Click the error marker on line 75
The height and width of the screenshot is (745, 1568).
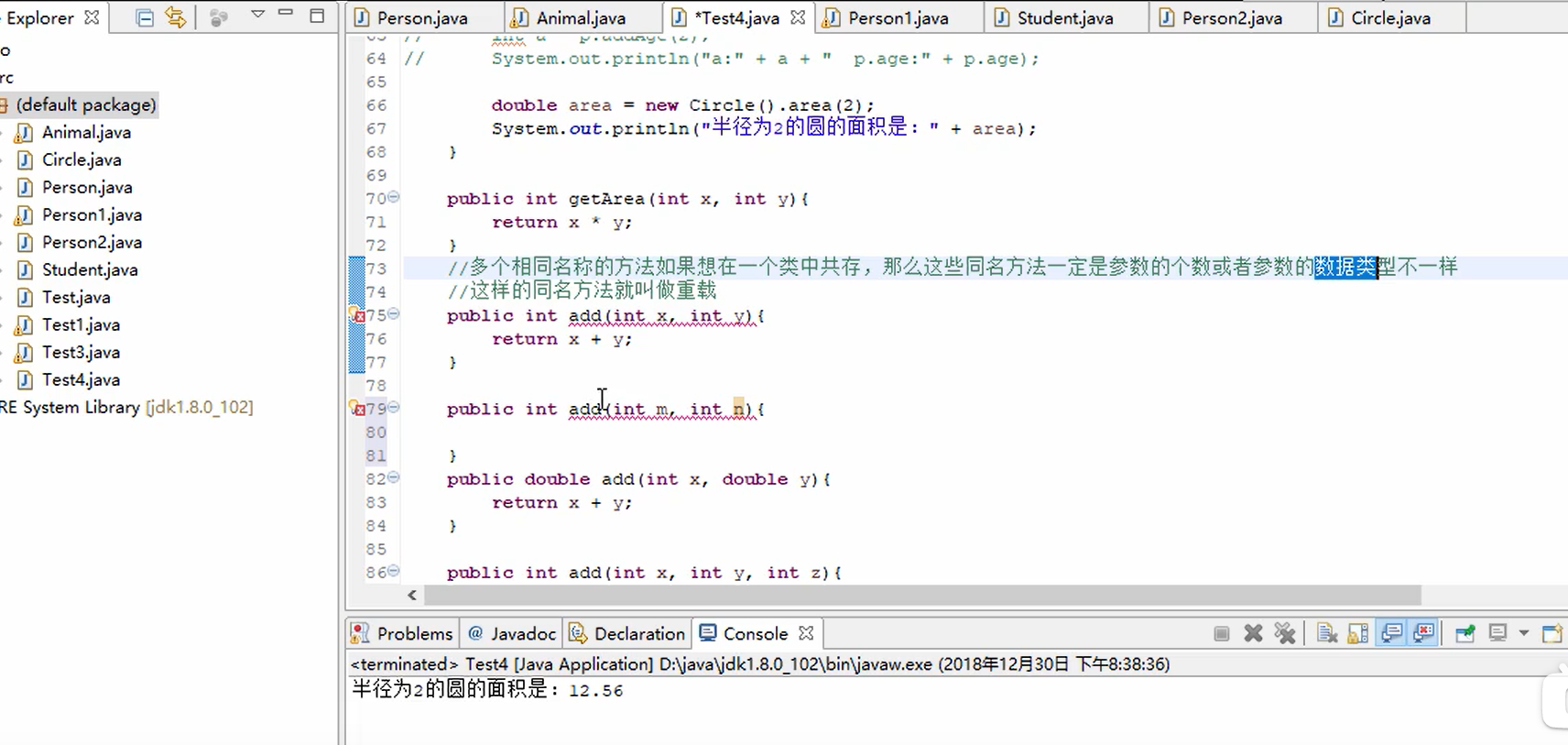click(x=357, y=314)
